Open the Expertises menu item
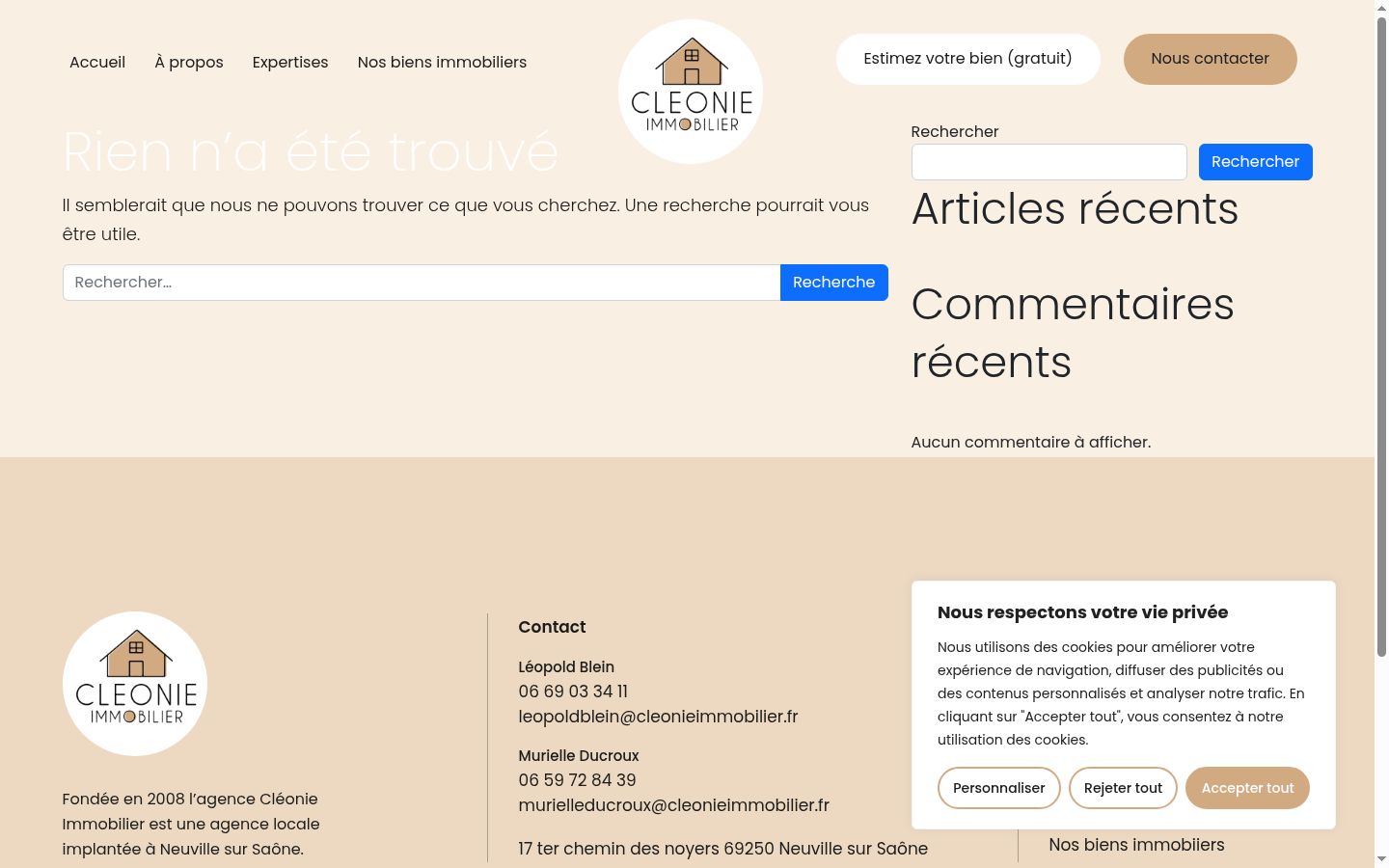 click(x=290, y=62)
